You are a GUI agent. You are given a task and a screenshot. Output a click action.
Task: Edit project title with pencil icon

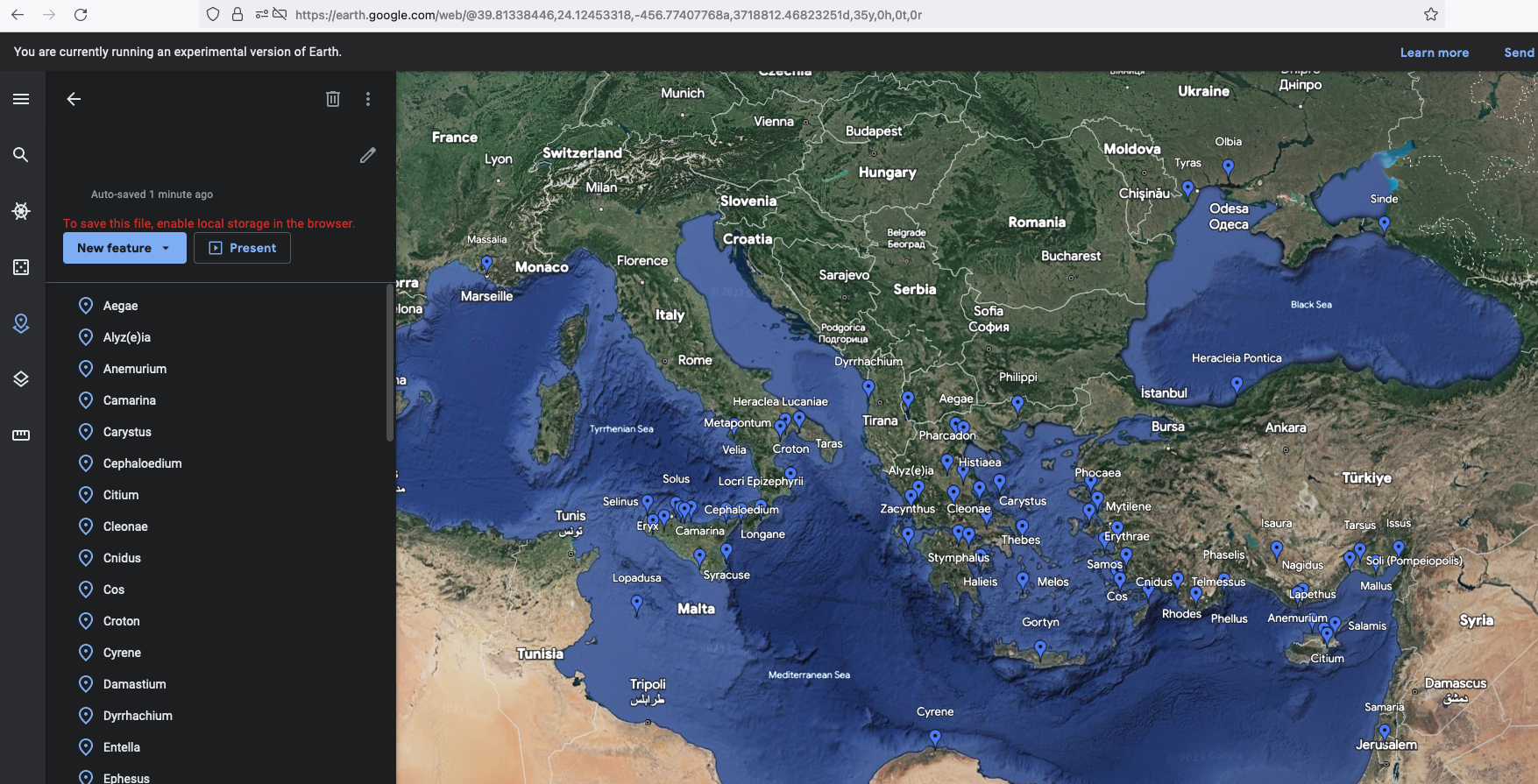368,155
